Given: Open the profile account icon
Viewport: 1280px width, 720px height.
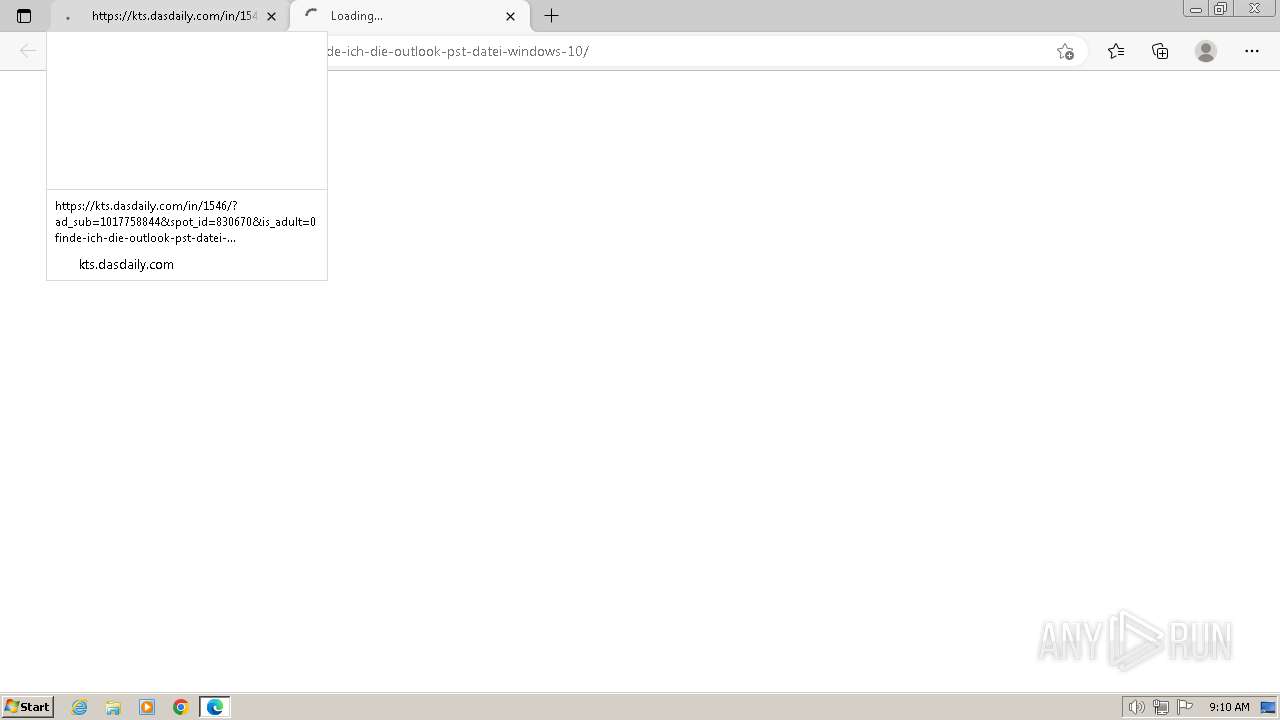Looking at the screenshot, I should [x=1206, y=51].
